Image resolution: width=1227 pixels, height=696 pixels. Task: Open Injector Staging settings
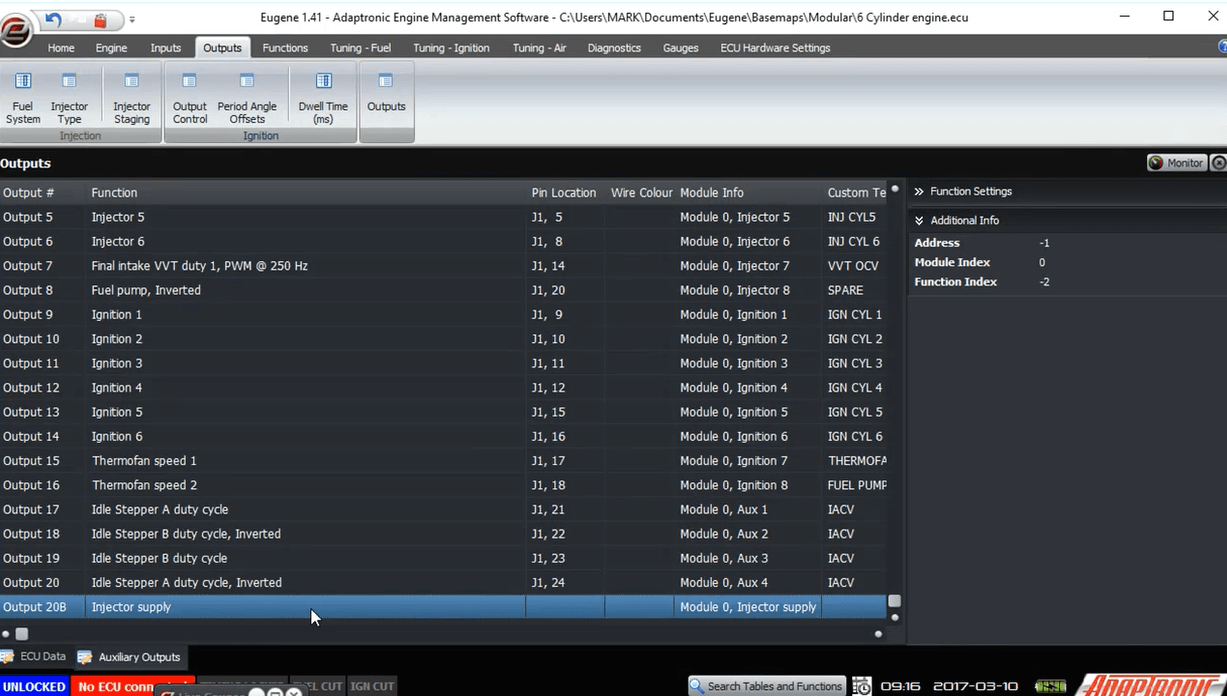[131, 98]
